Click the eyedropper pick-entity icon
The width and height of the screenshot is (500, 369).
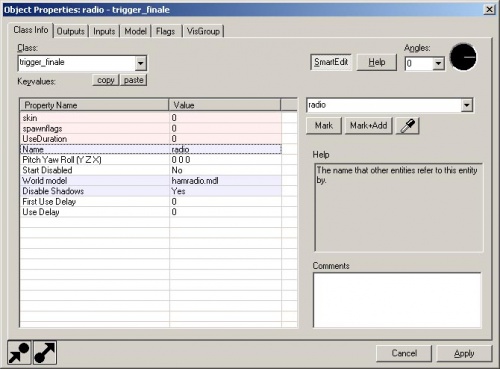pyautogui.click(x=407, y=126)
